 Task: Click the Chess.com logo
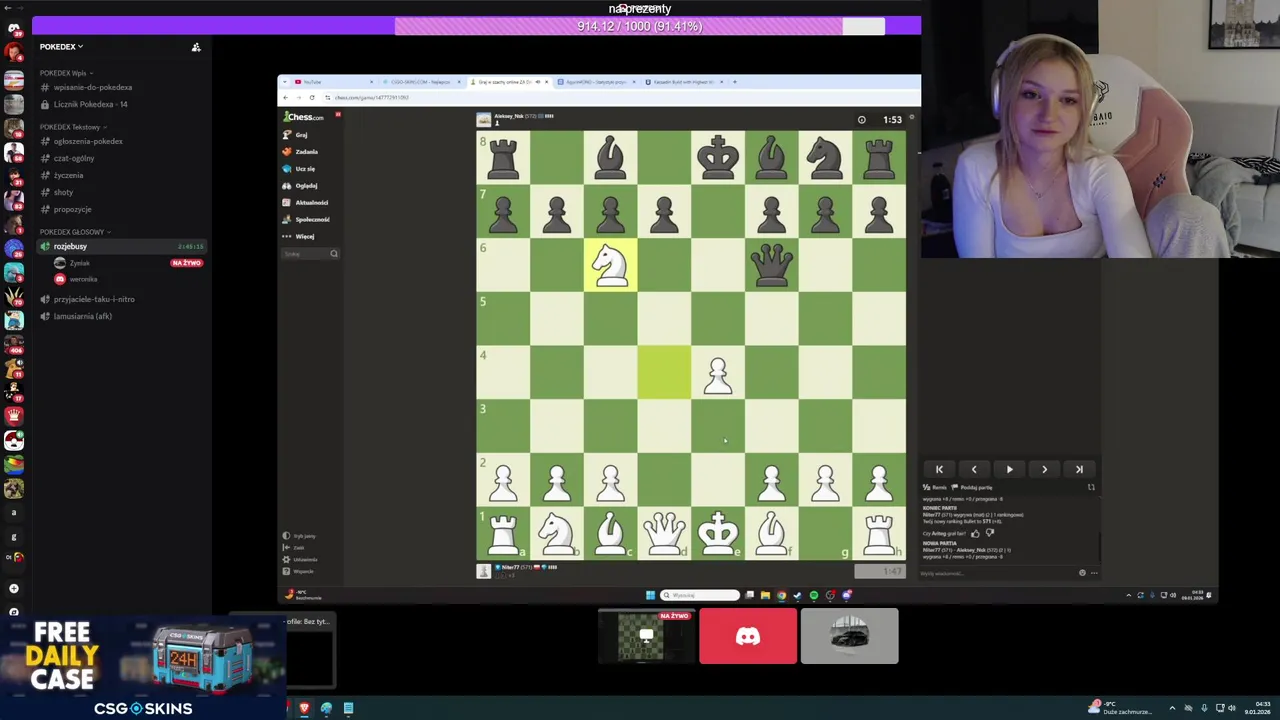click(304, 117)
